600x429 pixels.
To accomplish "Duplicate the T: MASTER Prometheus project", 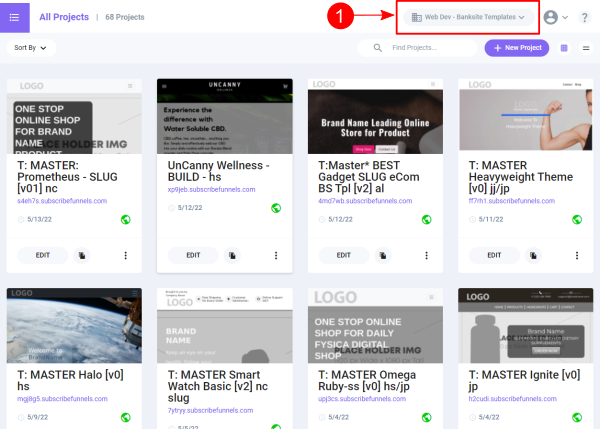I will (82, 255).
